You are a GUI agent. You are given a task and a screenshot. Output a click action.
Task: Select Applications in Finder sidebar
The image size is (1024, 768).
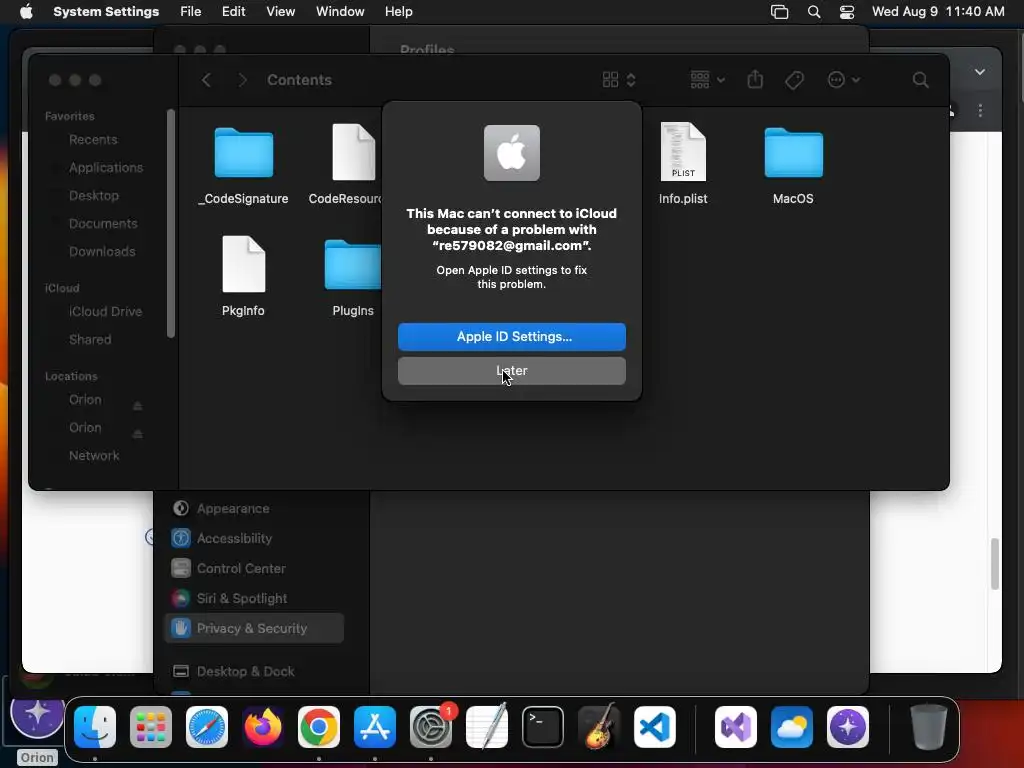(106, 168)
